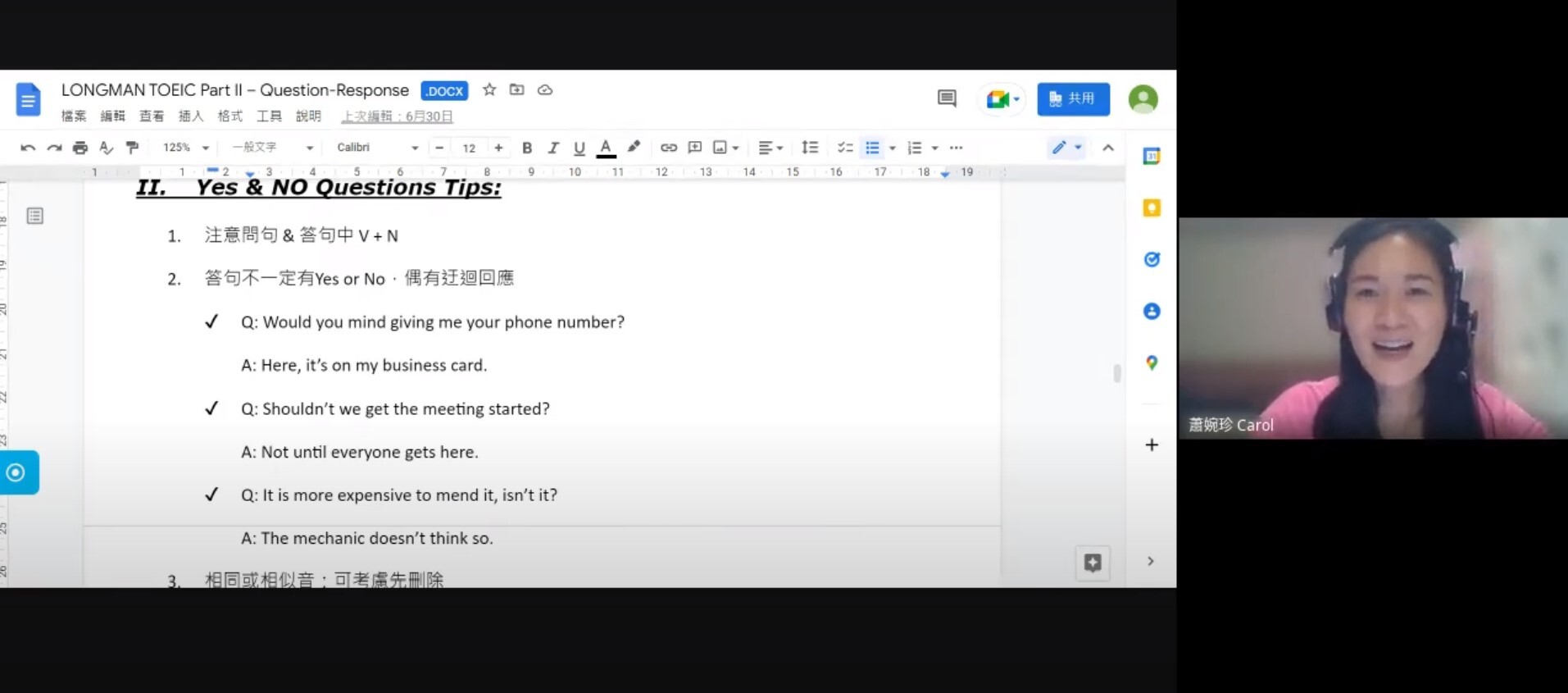The width and height of the screenshot is (1568, 693).
Task: Open the green account avatar
Action: point(1143,99)
